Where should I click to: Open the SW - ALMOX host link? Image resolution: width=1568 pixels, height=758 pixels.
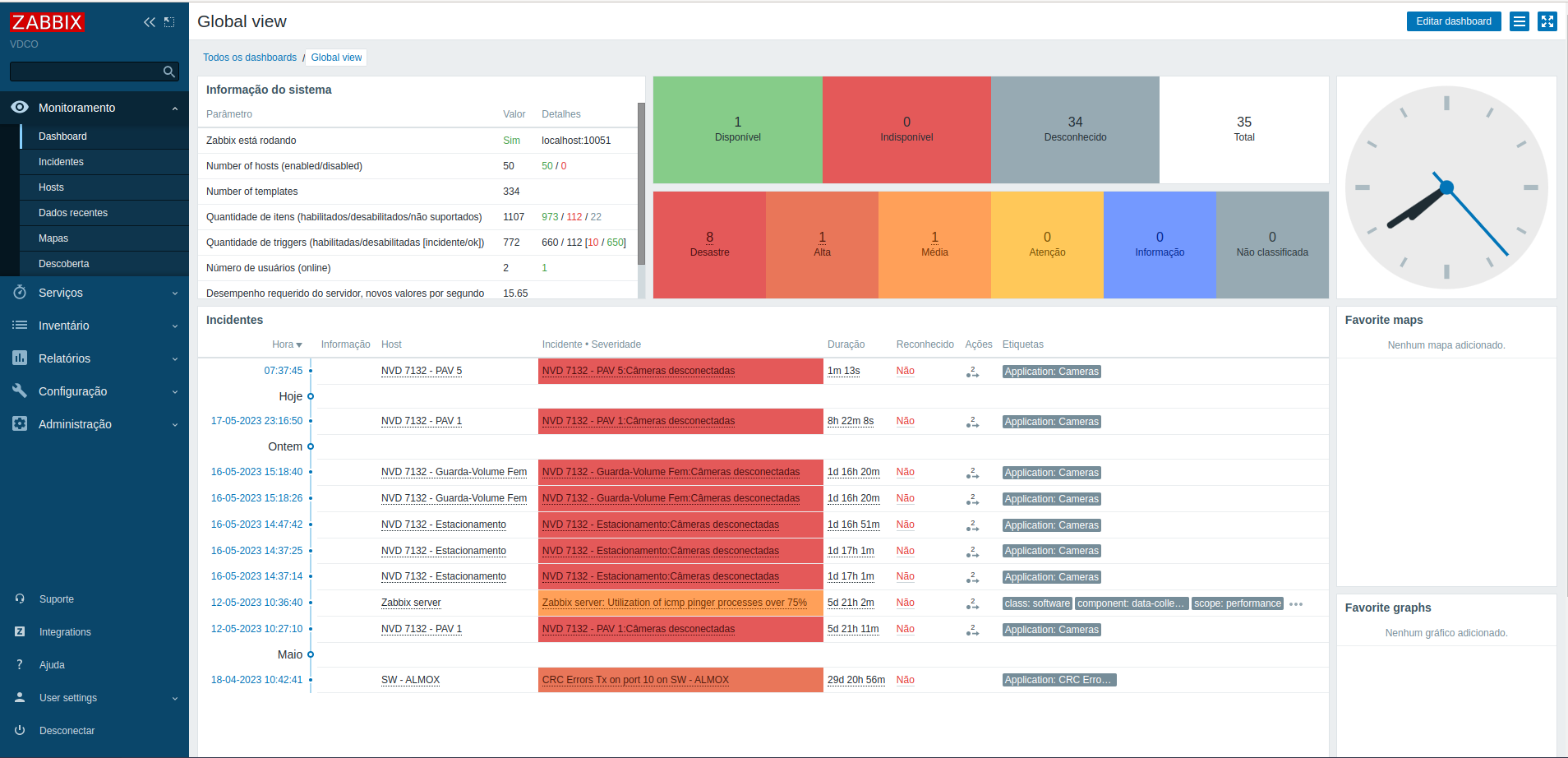(x=410, y=680)
